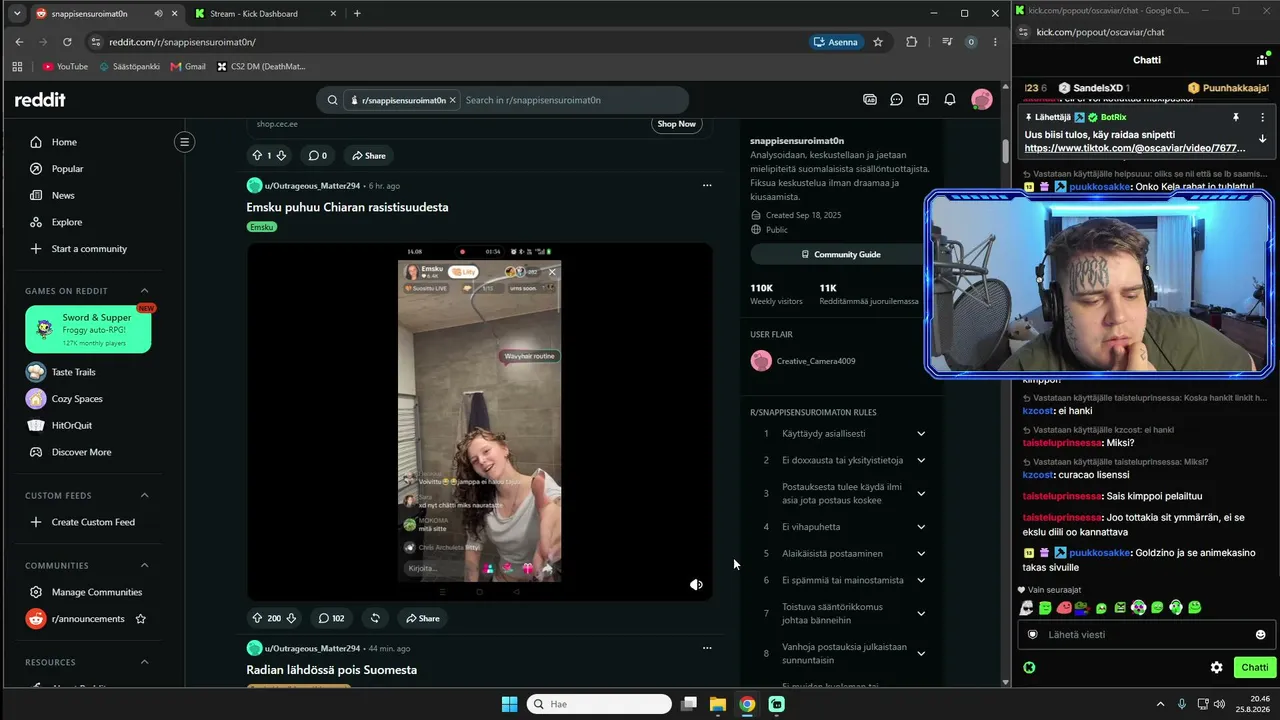Open Windows Start menu

[x=509, y=704]
